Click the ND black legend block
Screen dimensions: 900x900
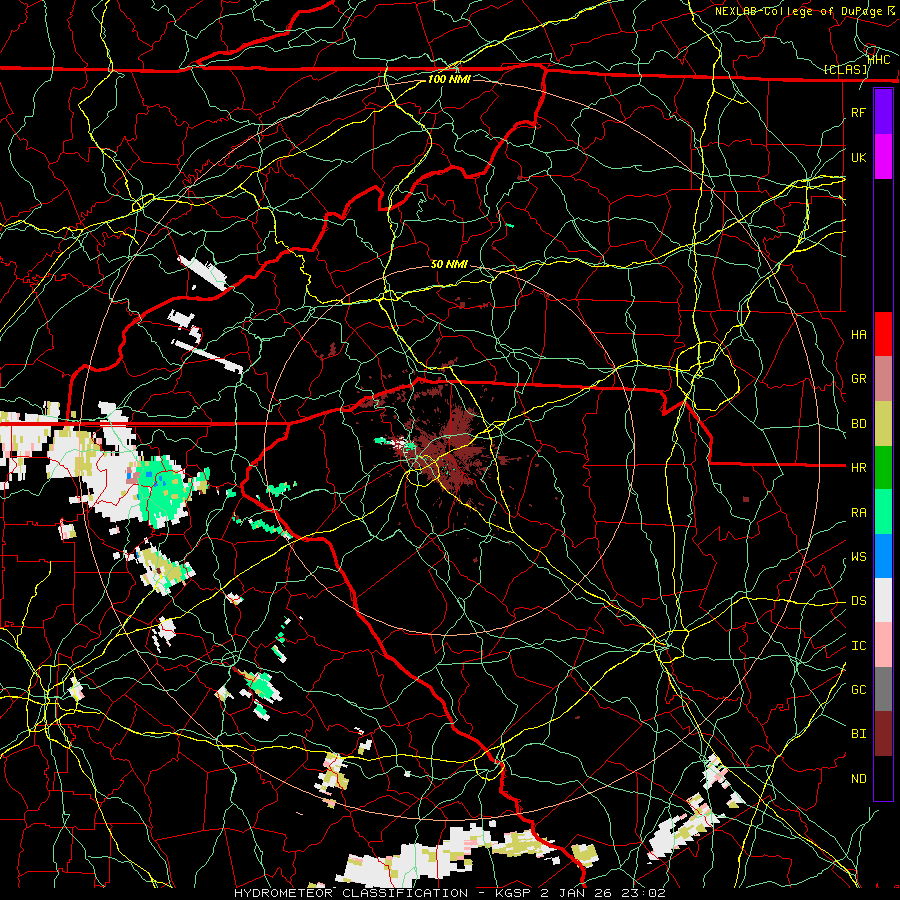pos(883,778)
